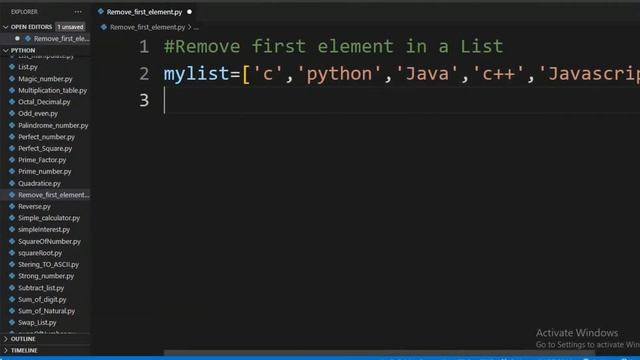Image resolution: width=640 pixels, height=360 pixels.
Task: Open Stering_TO_ASCII.py file
Action: pyautogui.click(x=48, y=264)
